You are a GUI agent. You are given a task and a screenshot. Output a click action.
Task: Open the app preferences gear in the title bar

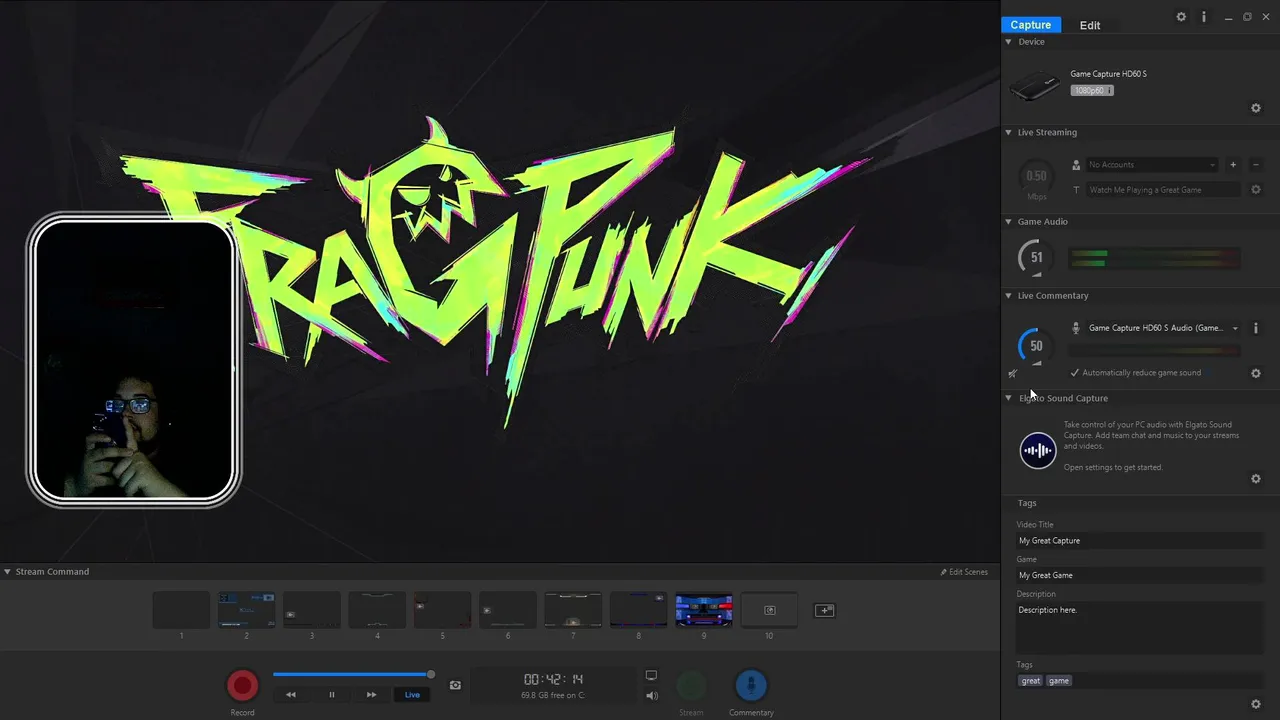pos(1181,17)
